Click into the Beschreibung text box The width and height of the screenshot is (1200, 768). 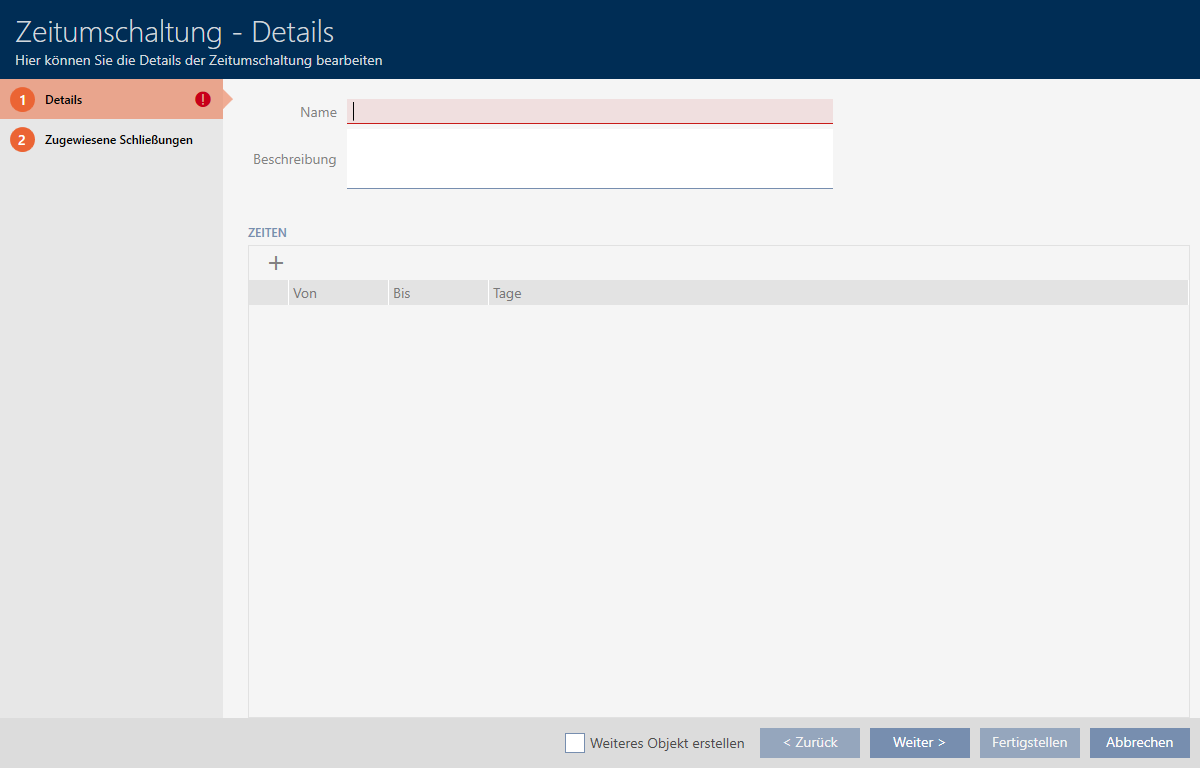589,158
